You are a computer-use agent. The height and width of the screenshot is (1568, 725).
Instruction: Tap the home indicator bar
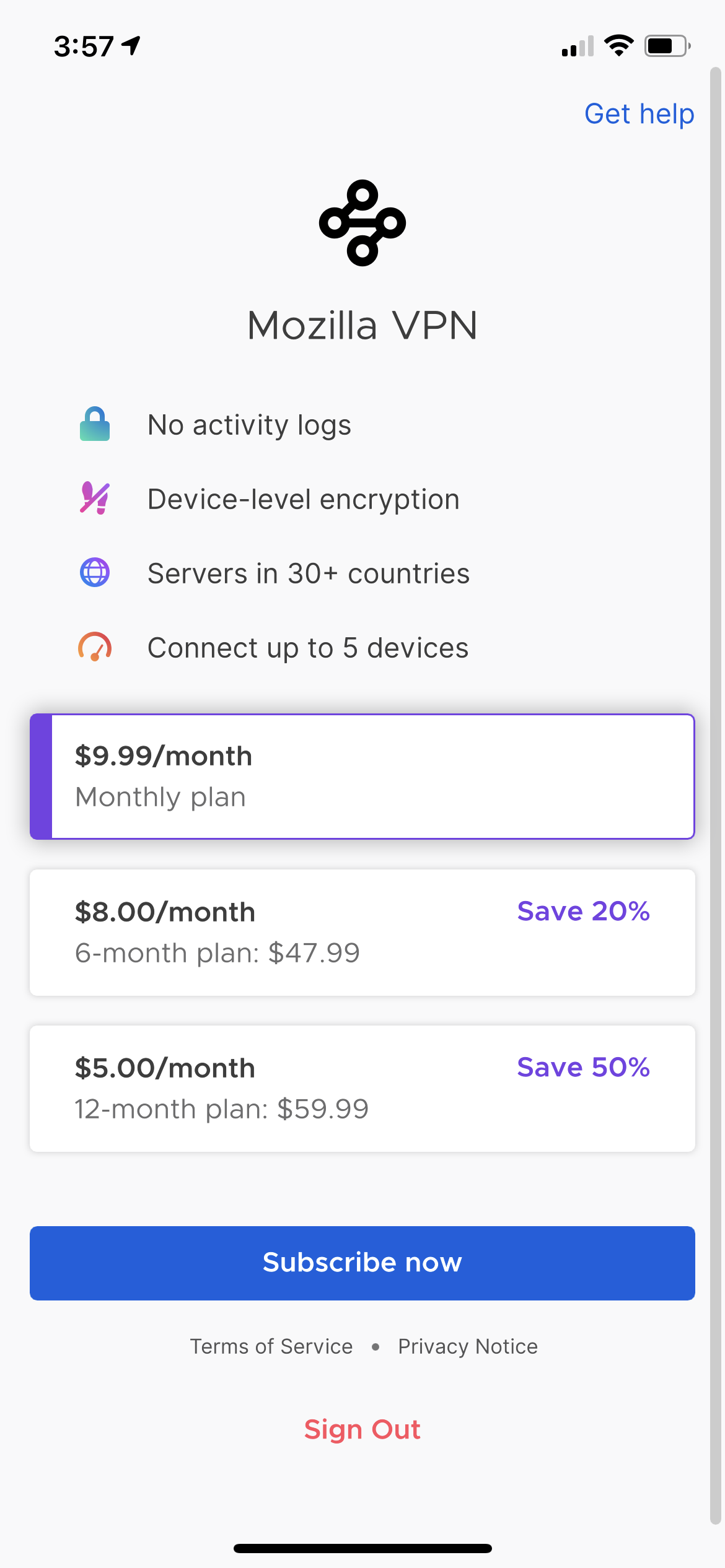coord(362,1548)
